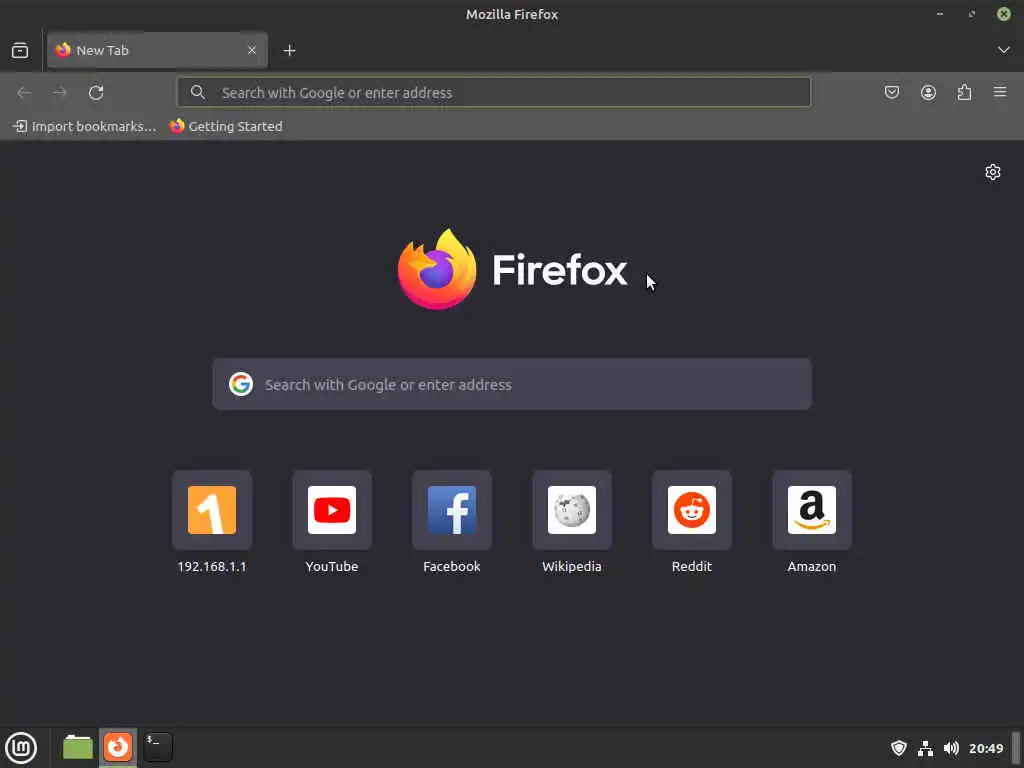Open the volume speaker tray icon

[951, 748]
